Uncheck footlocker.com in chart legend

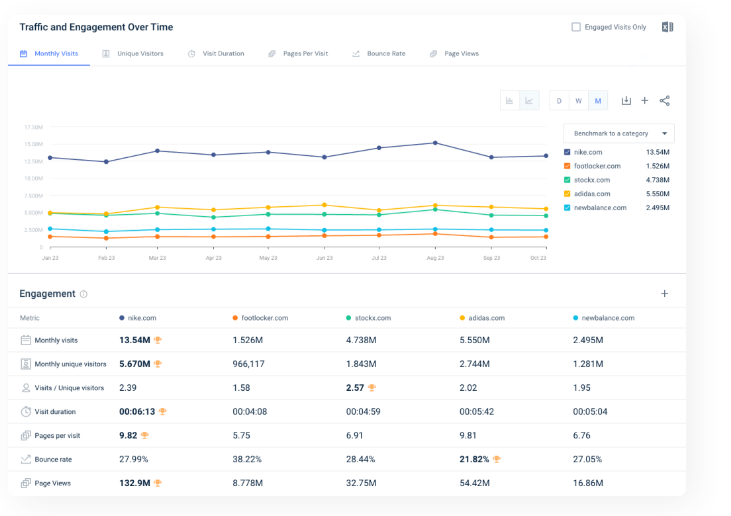coord(567,166)
